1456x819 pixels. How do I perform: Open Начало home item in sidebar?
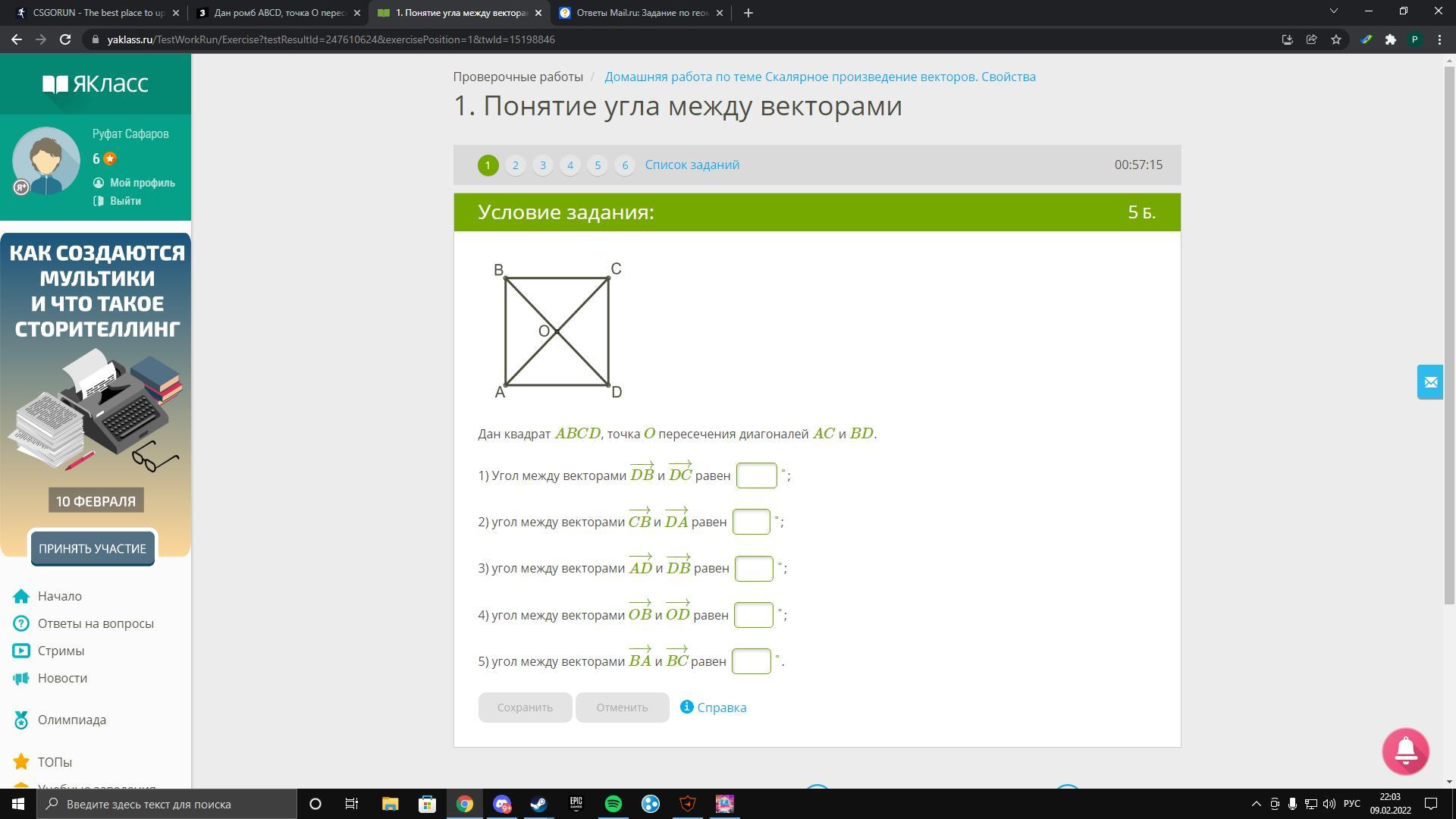(59, 596)
